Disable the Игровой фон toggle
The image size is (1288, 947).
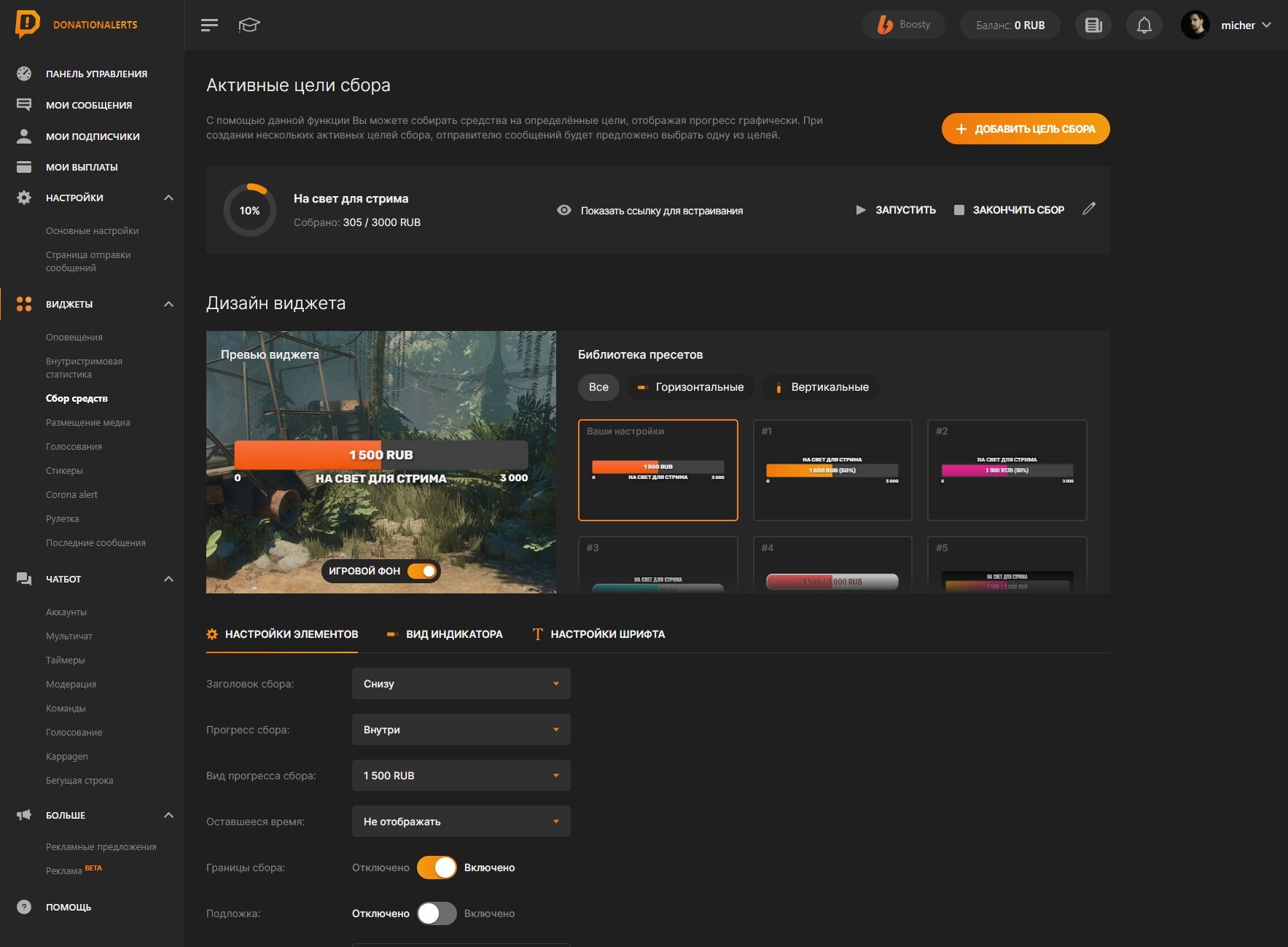(x=422, y=571)
